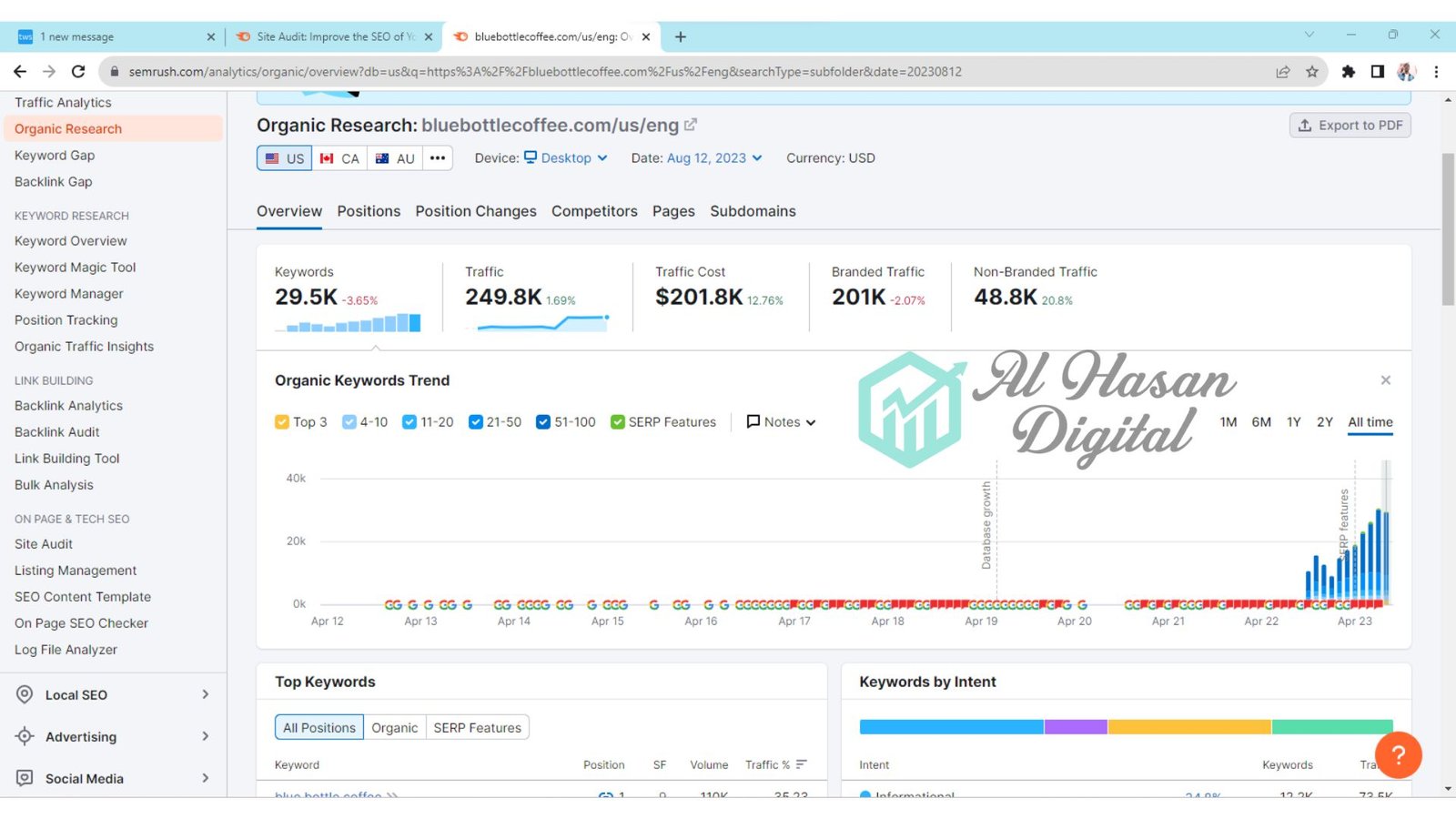Set trend range to 1M
This screenshot has height=819, width=1456.
(x=1228, y=422)
